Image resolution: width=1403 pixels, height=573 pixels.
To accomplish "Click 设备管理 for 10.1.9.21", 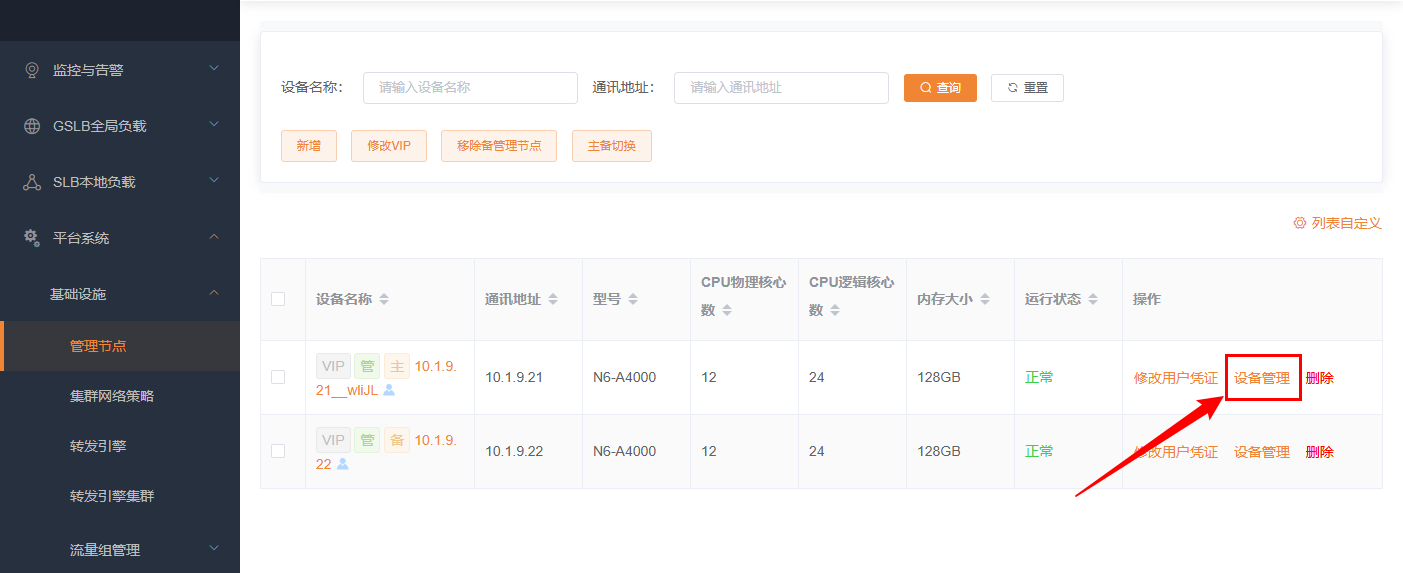I will [x=1262, y=378].
